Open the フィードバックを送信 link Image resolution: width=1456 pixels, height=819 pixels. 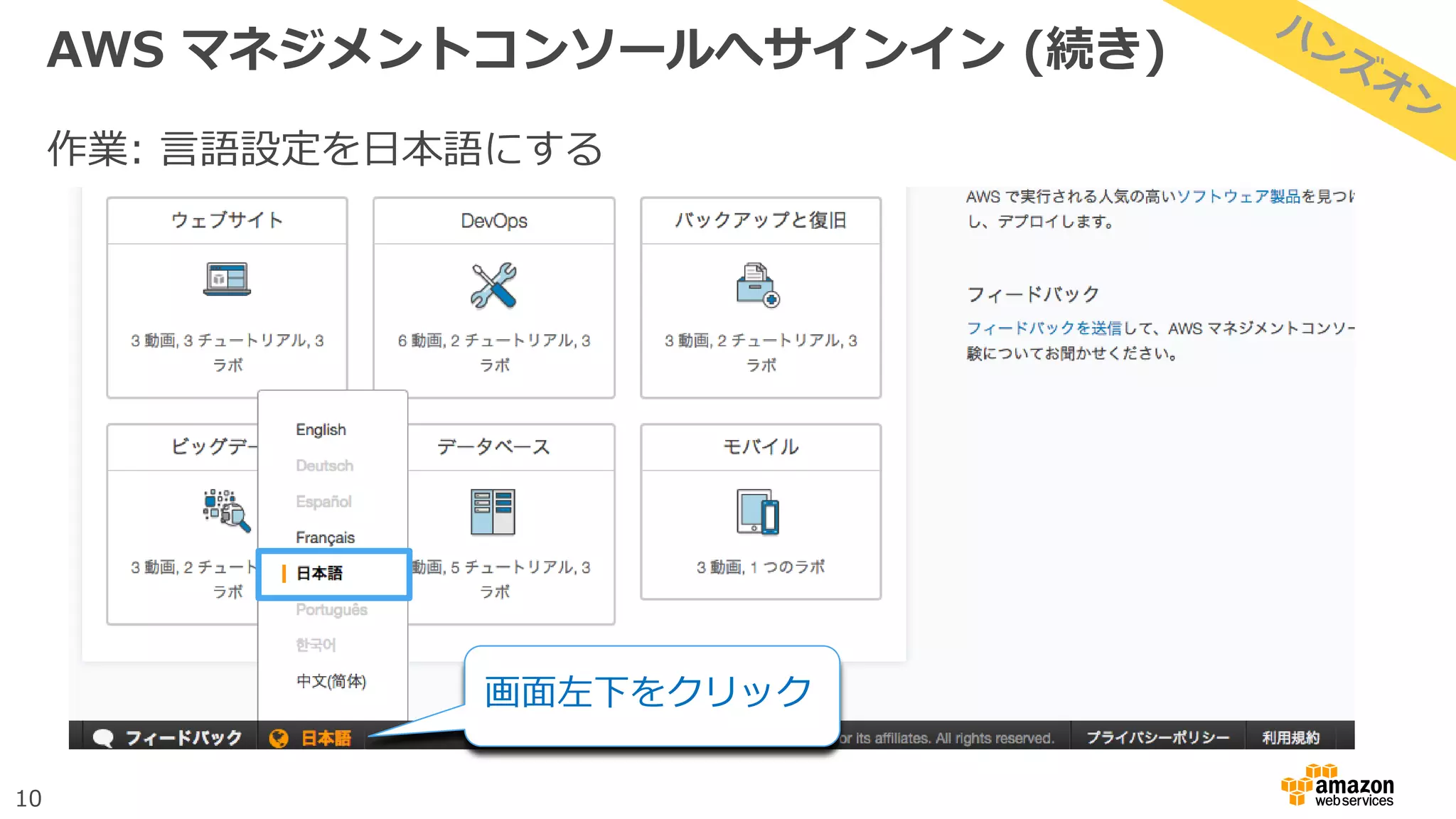(x=1044, y=328)
